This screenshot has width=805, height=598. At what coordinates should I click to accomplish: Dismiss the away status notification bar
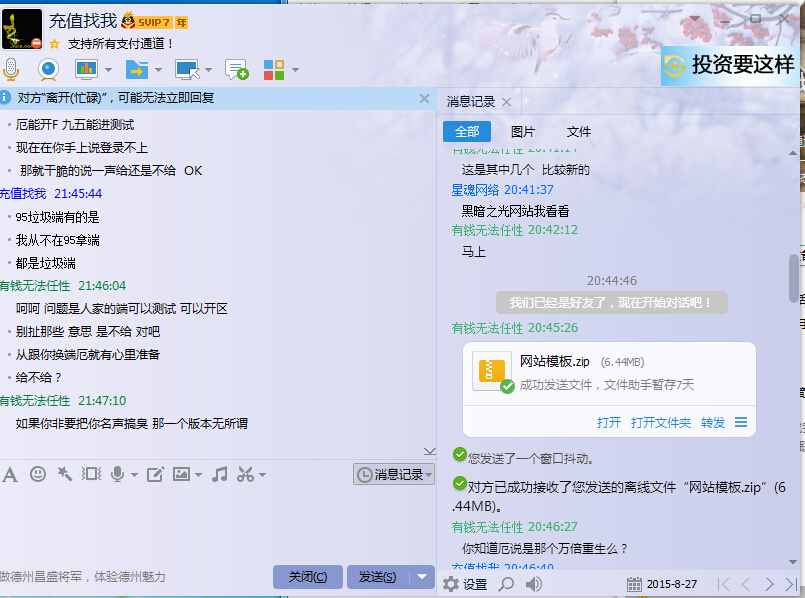coord(424,99)
